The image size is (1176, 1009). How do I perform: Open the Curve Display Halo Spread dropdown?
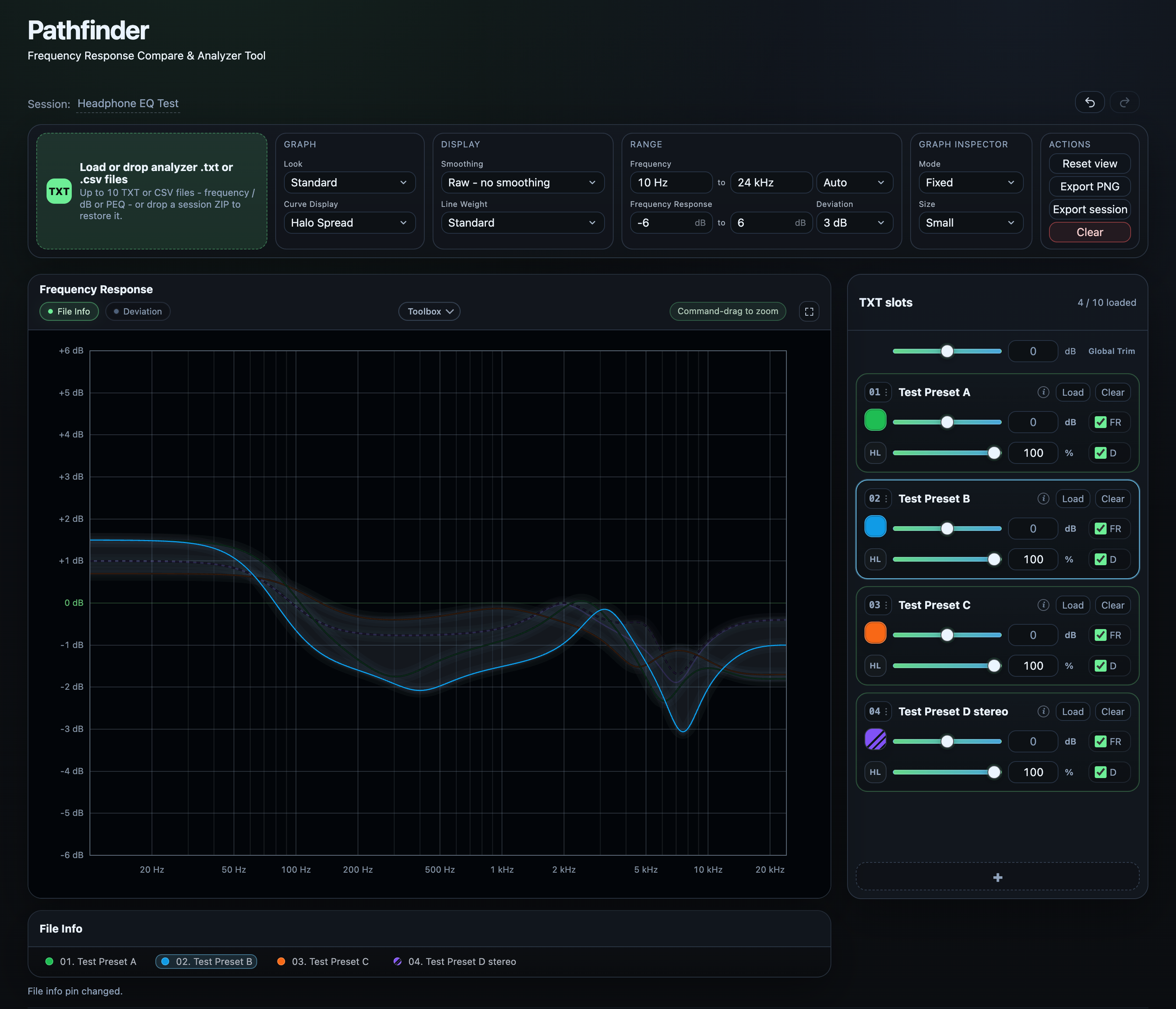[x=349, y=223]
